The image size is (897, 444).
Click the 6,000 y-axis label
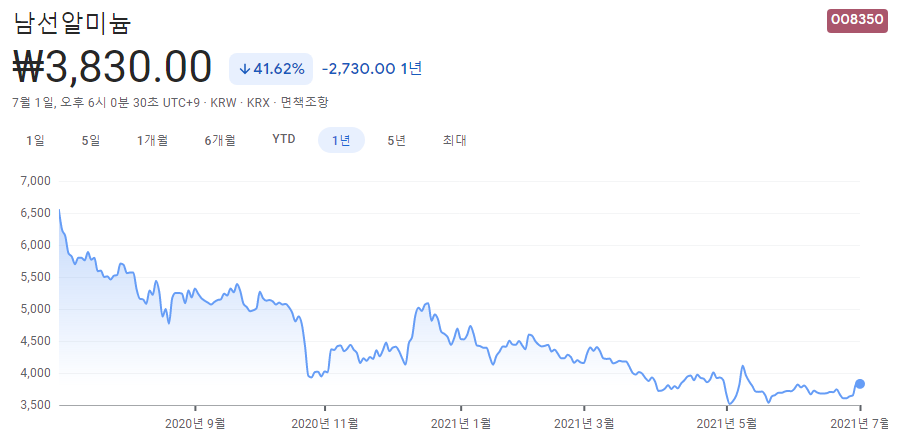point(35,245)
